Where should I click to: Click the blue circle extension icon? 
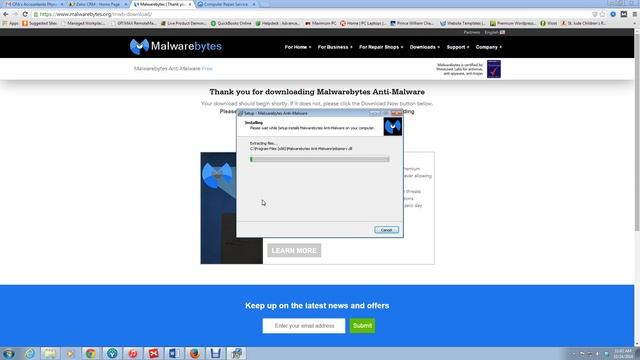[x=613, y=14]
